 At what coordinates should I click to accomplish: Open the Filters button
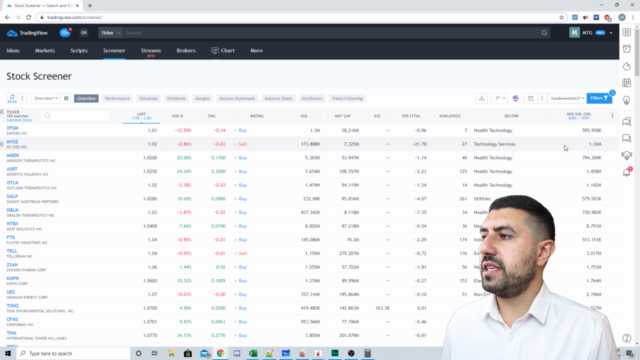[599, 98]
